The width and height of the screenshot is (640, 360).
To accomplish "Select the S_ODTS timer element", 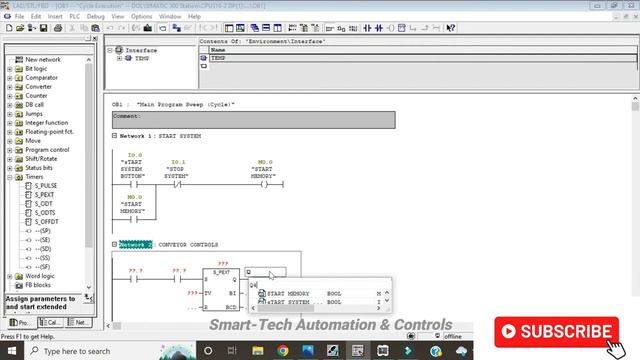I will pyautogui.click(x=44, y=213).
